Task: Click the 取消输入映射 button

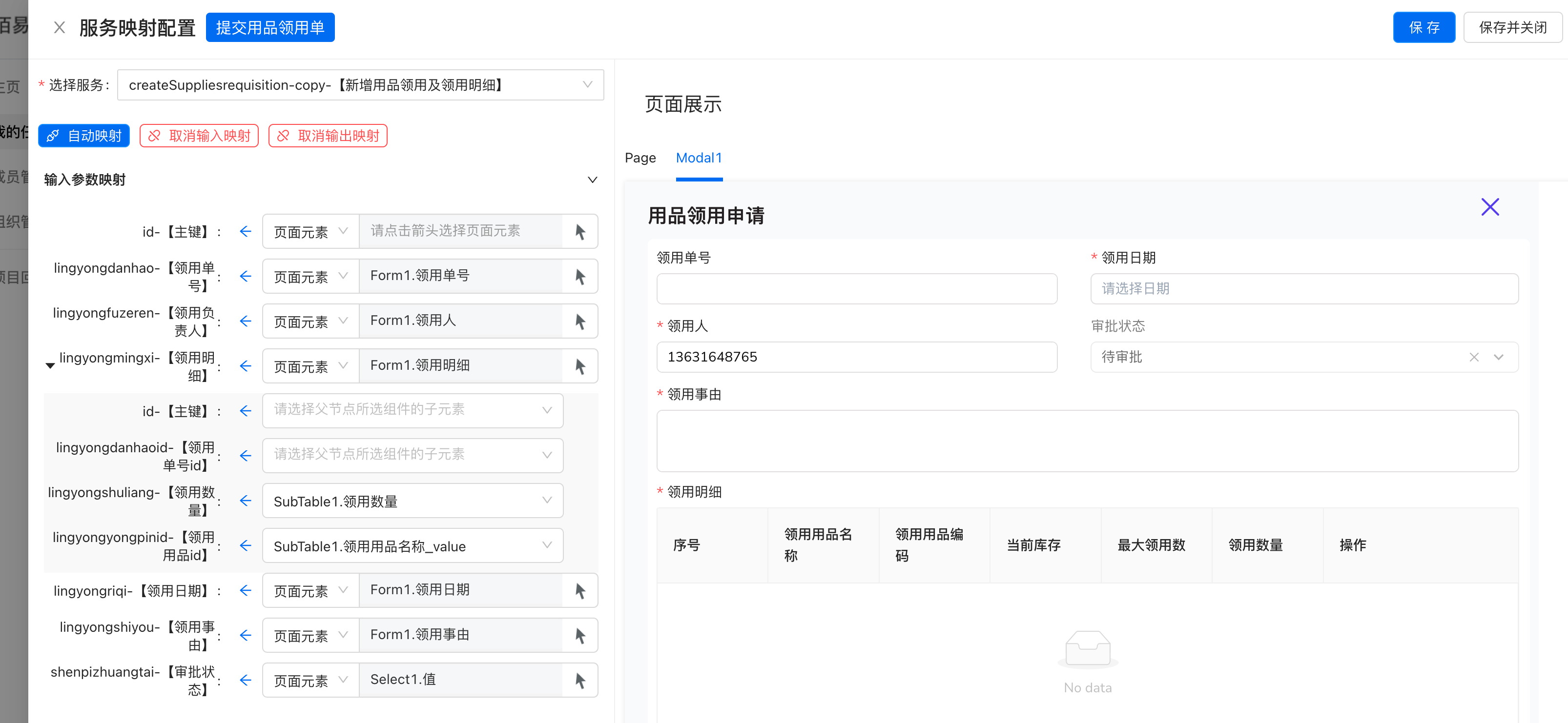Action: pos(199,136)
